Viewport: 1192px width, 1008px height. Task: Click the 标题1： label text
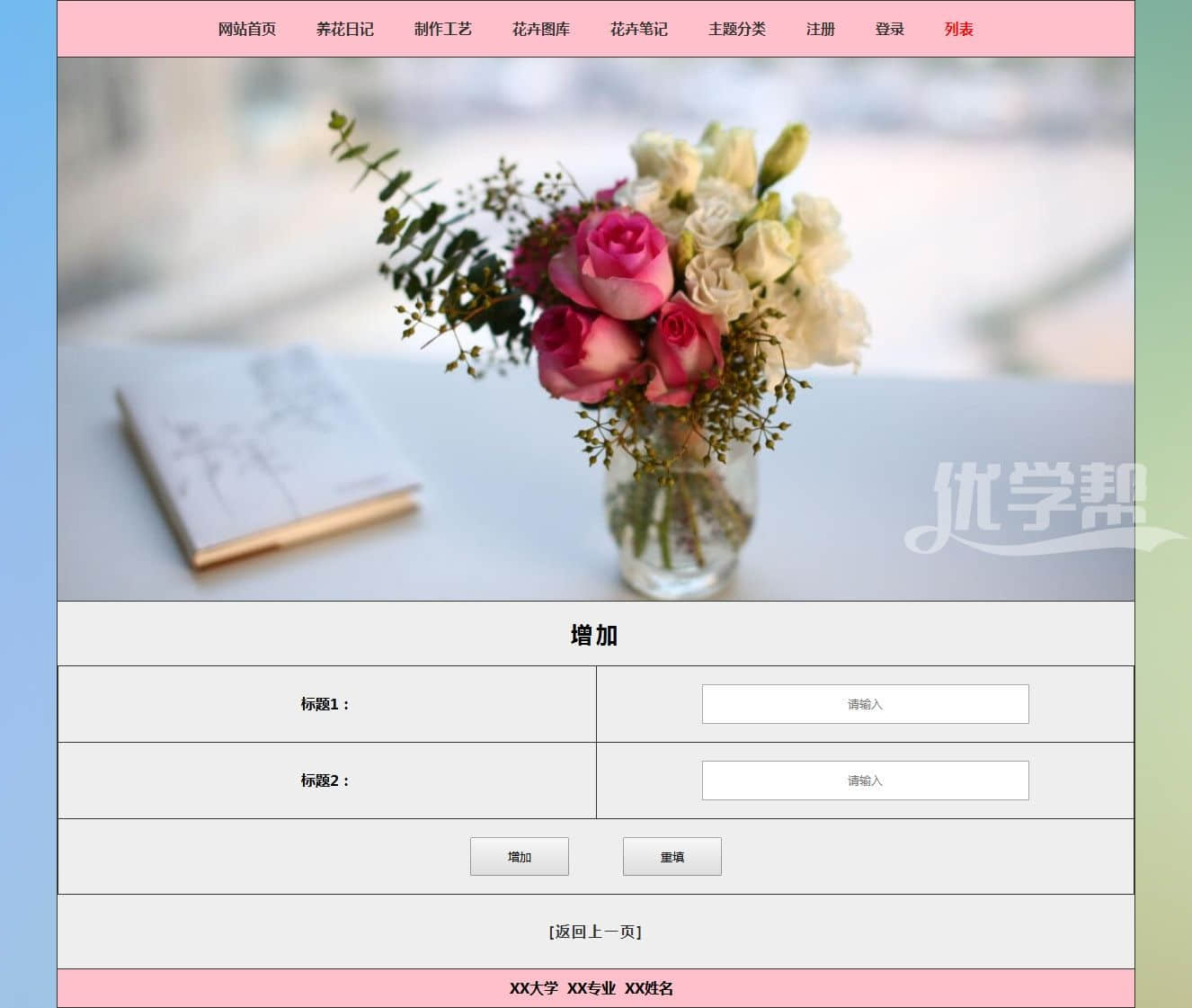(325, 704)
